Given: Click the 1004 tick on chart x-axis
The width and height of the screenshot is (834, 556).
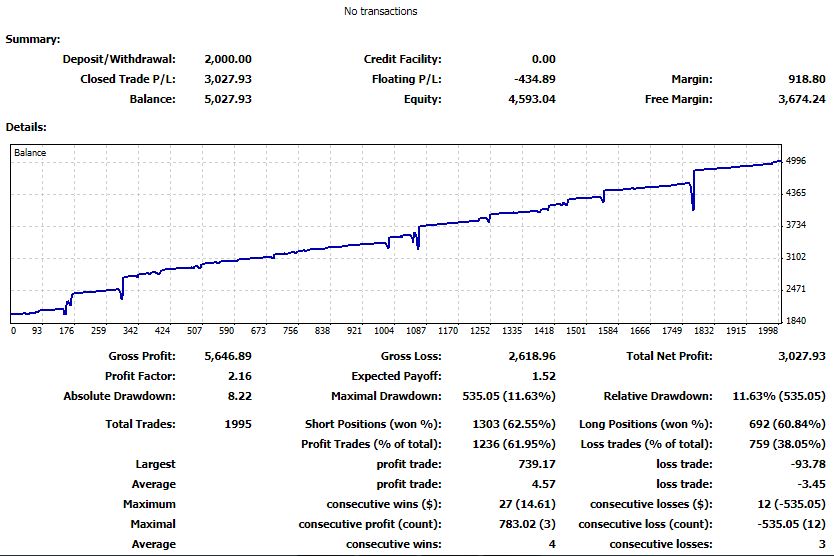Looking at the screenshot, I should tap(384, 330).
